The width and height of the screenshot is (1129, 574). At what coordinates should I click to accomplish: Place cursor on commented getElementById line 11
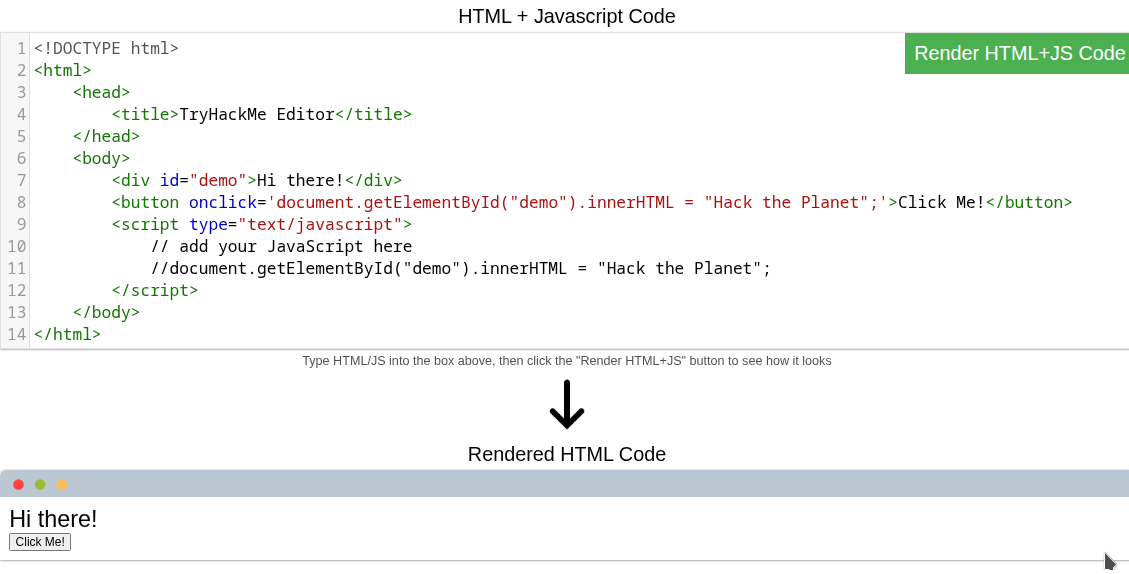(460, 268)
